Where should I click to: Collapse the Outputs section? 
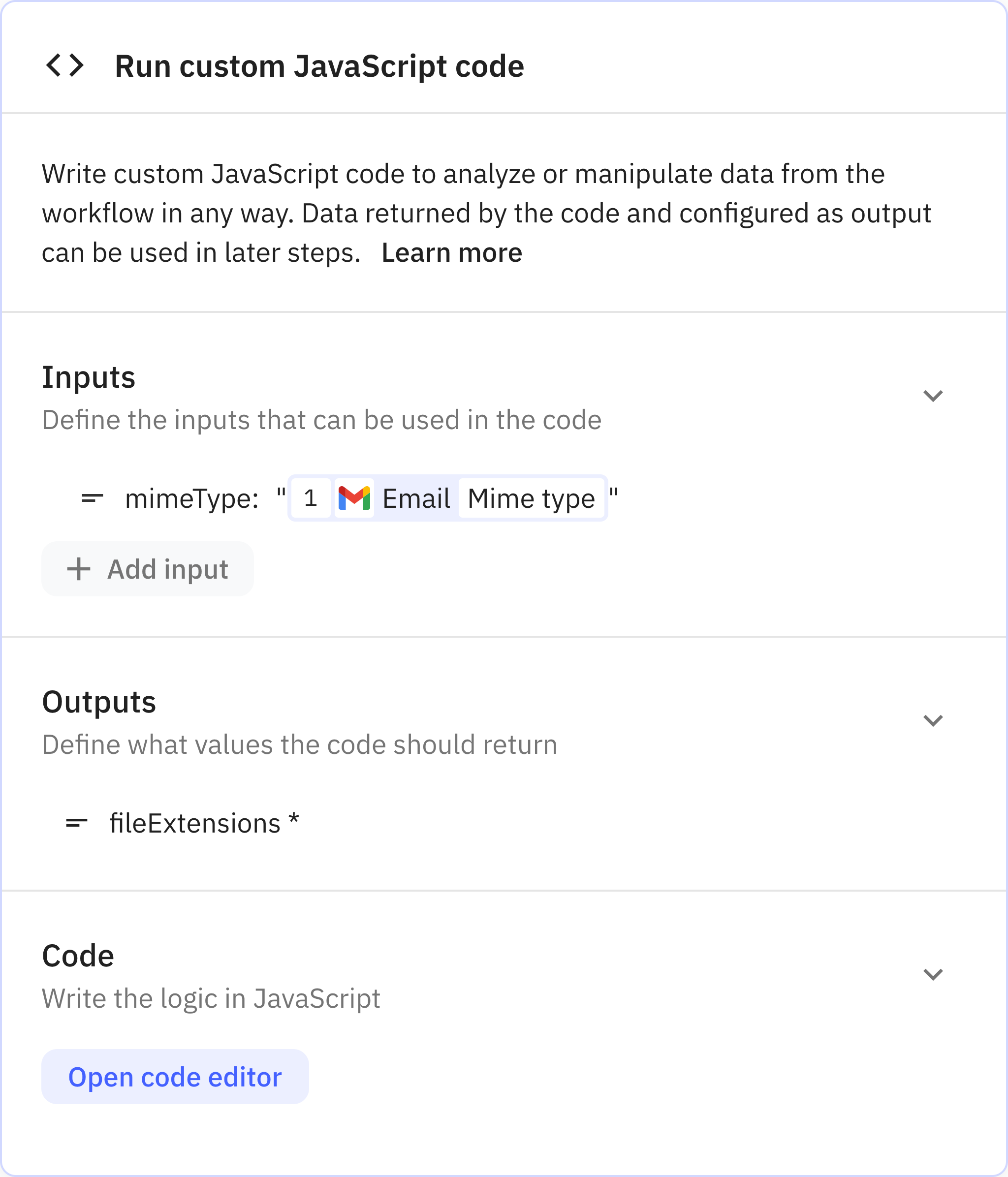[x=934, y=720]
